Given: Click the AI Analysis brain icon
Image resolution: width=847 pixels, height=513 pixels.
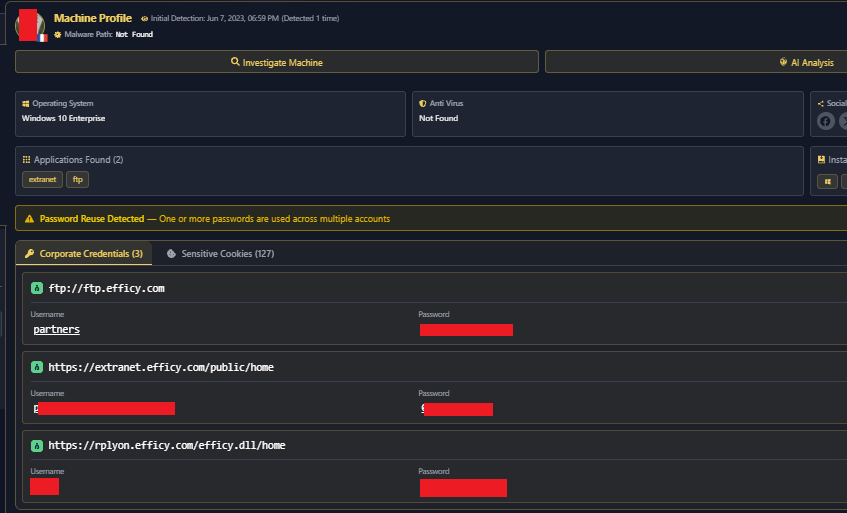Looking at the screenshot, I should coord(783,62).
